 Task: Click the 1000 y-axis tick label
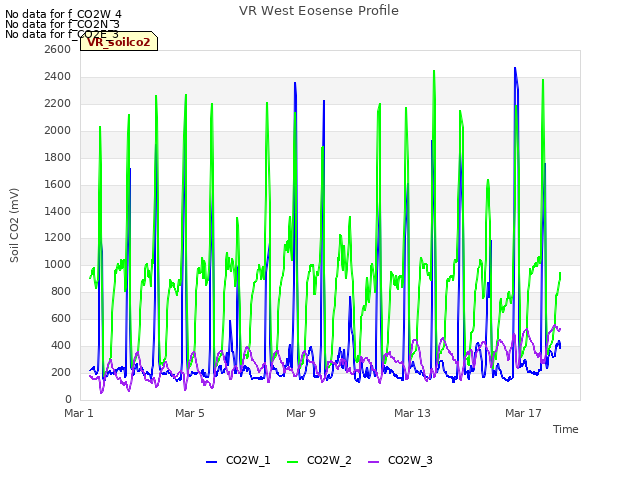(58, 265)
